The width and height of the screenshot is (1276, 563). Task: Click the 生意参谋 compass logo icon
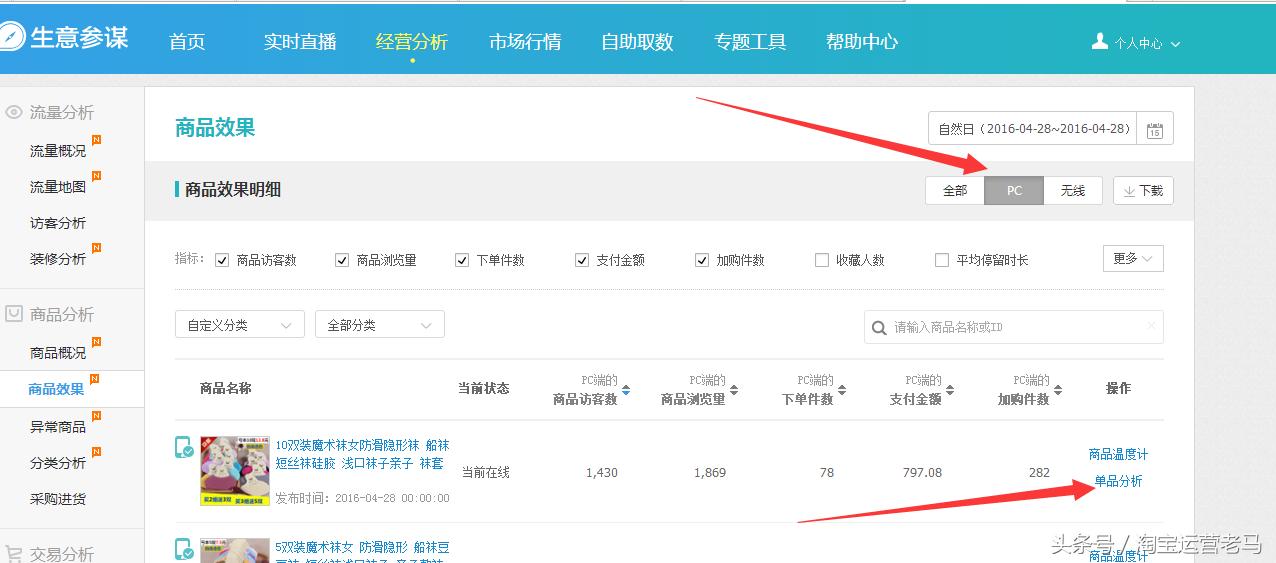tap(12, 37)
